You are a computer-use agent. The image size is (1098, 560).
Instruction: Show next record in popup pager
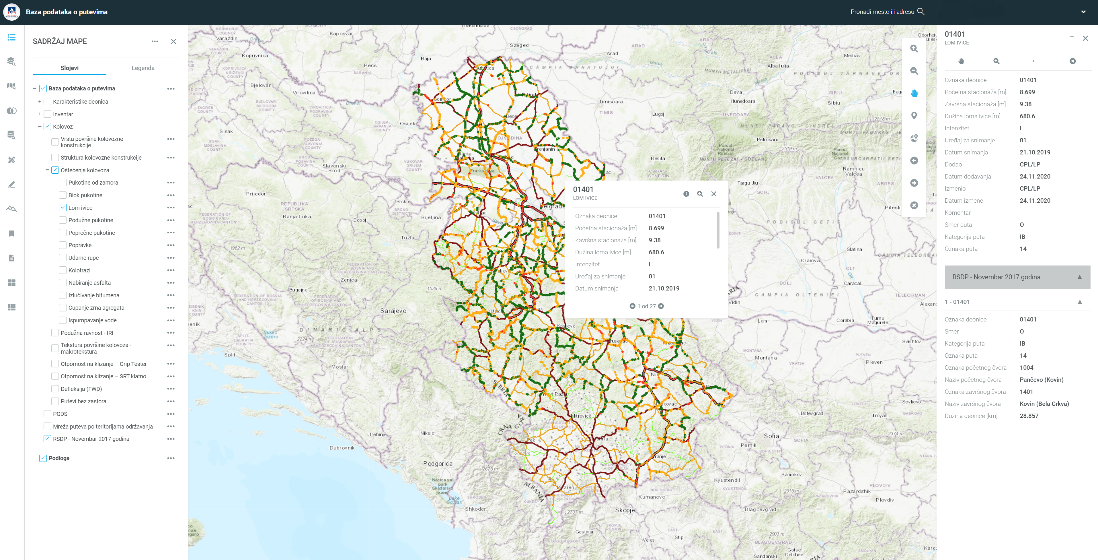(661, 306)
